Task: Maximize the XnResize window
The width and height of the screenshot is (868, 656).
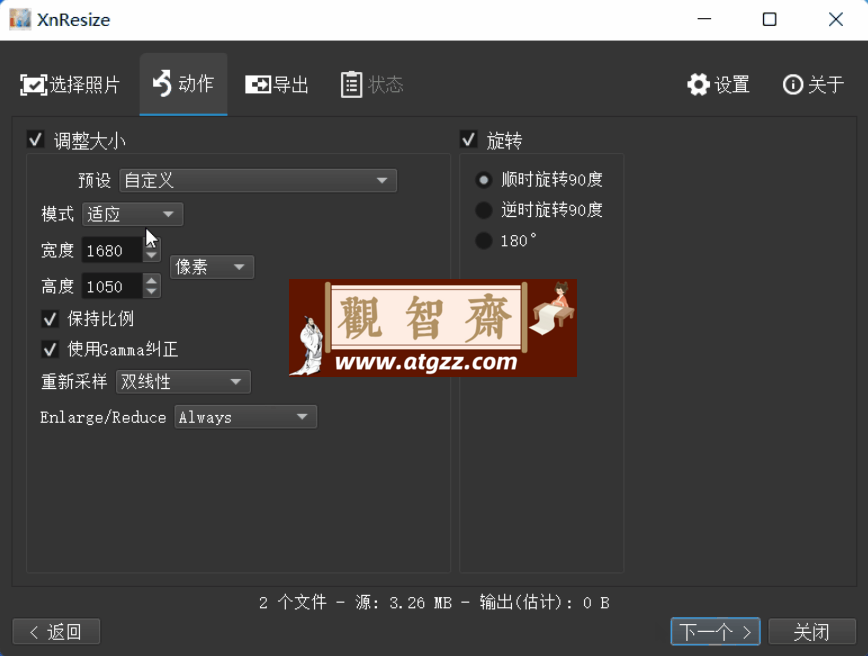Action: tap(769, 19)
